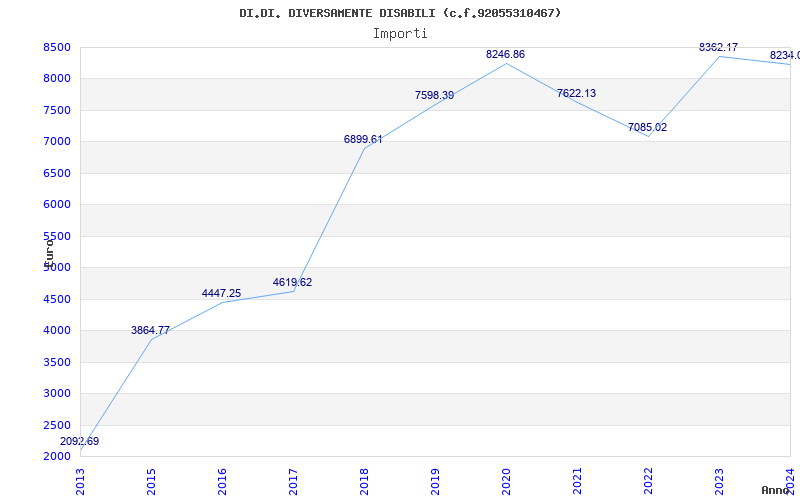Select the 4447.25 data label
800x500 pixels.
point(221,293)
